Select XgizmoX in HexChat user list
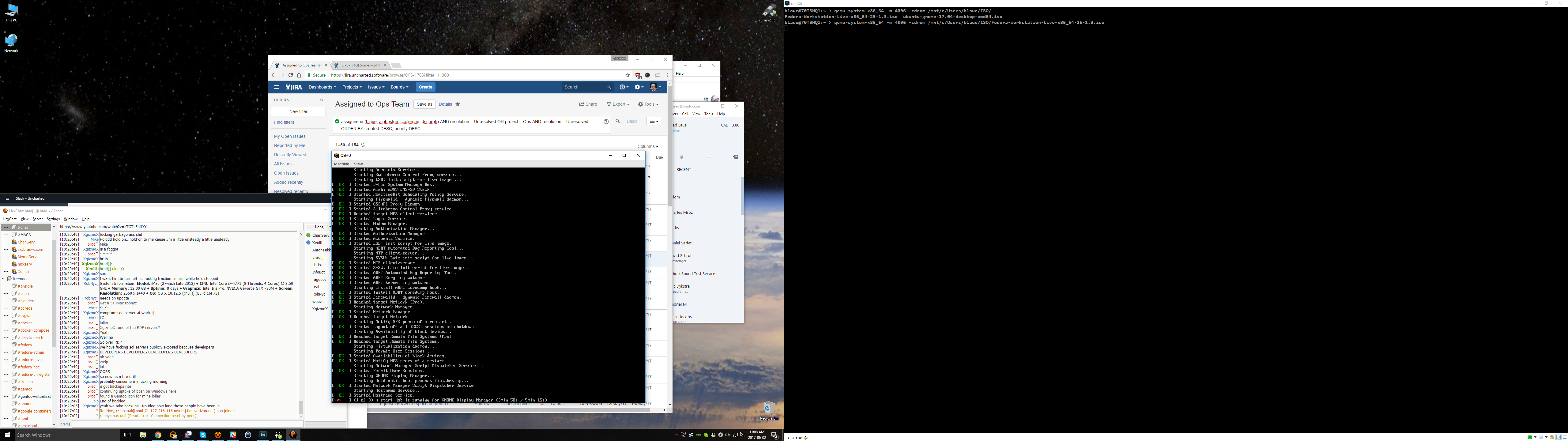Viewport: 1568px width, 441px height. pyautogui.click(x=319, y=309)
